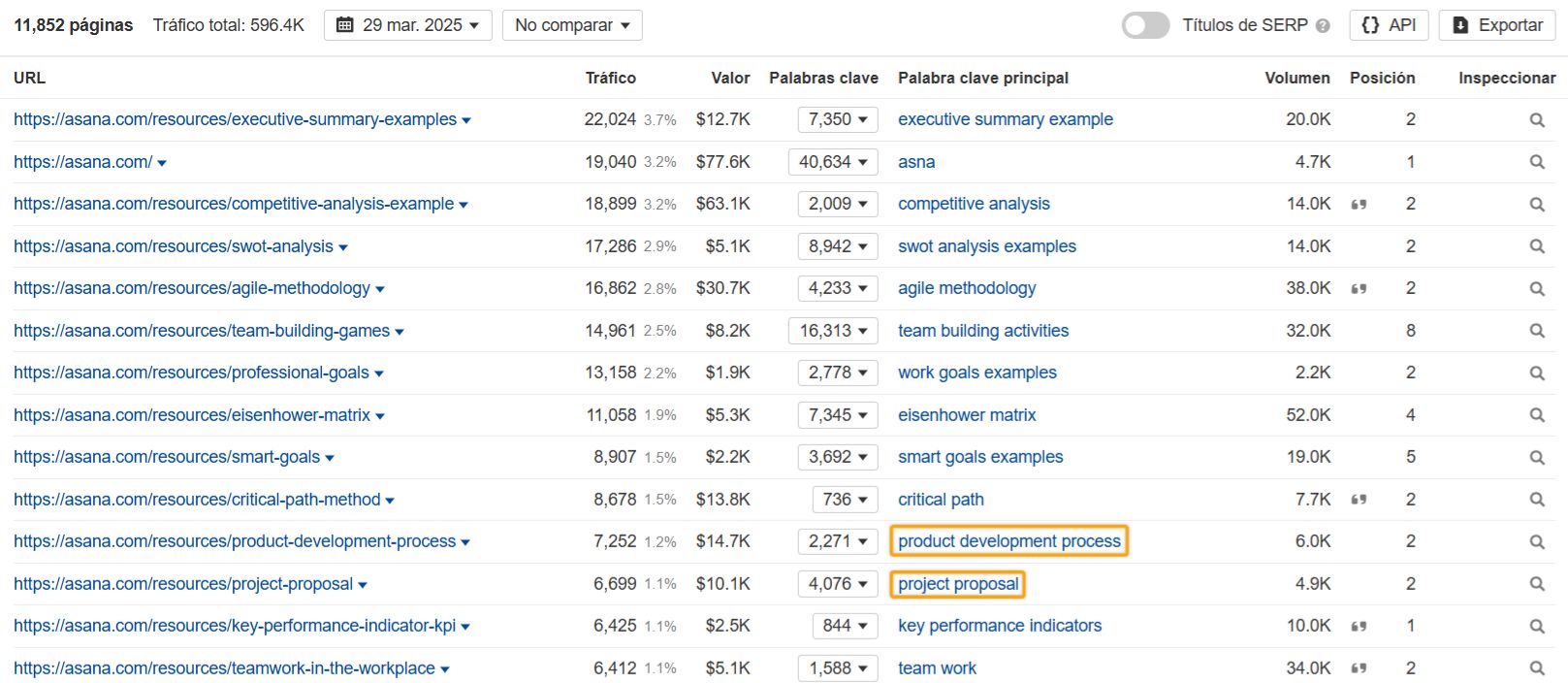
Task: Inspect agile-methodology row using magnifier icon
Action: (x=1537, y=289)
